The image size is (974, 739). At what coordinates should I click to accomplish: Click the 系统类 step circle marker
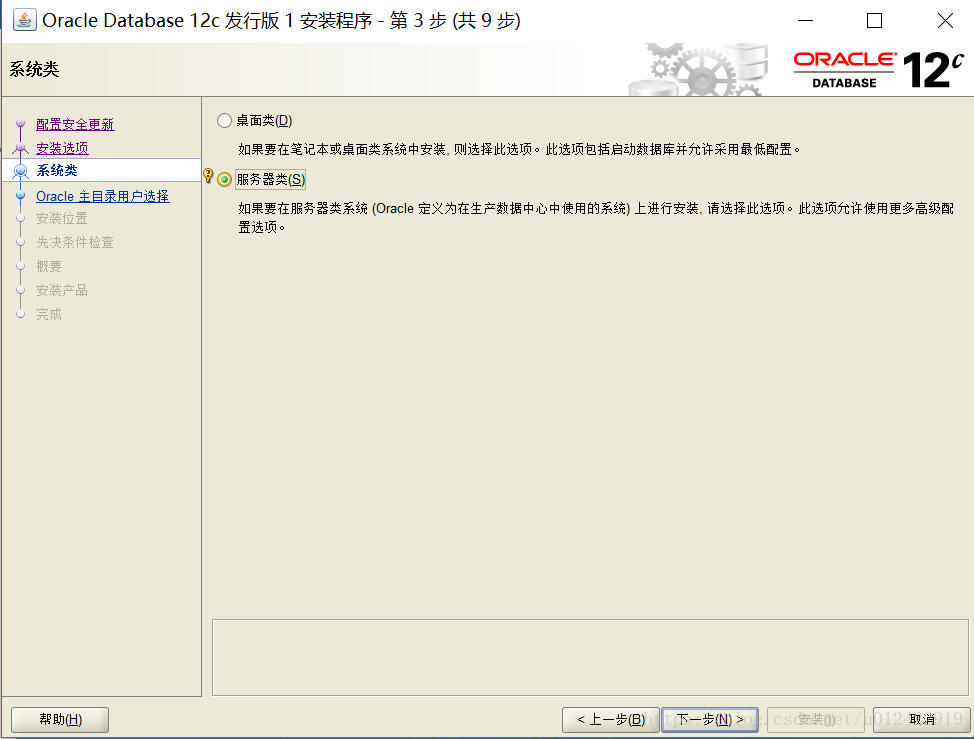pos(20,170)
